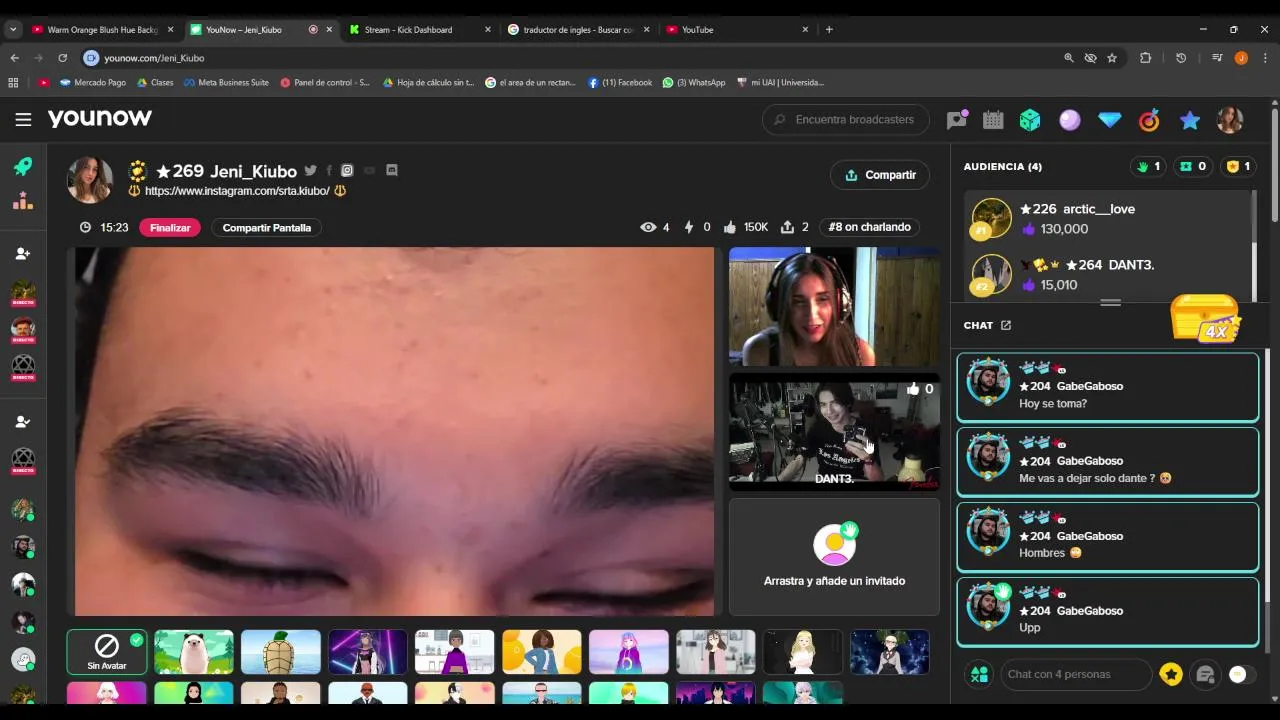Click the raised hands count badge
1280x720 pixels.
pyautogui.click(x=1148, y=166)
